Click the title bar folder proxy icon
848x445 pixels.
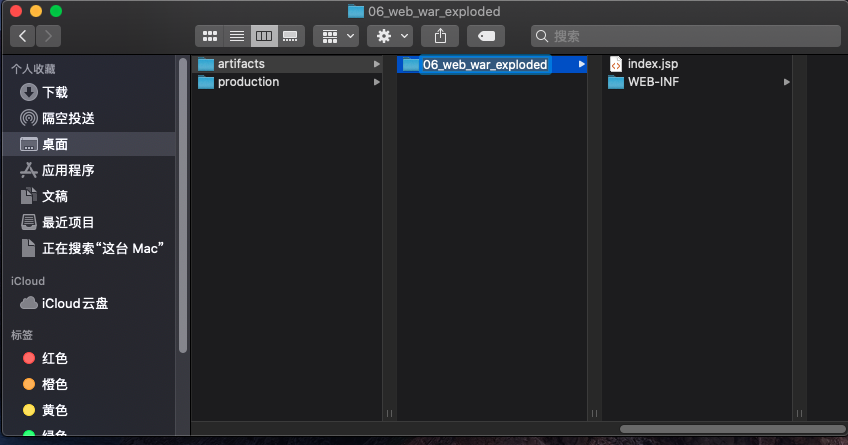pos(355,11)
